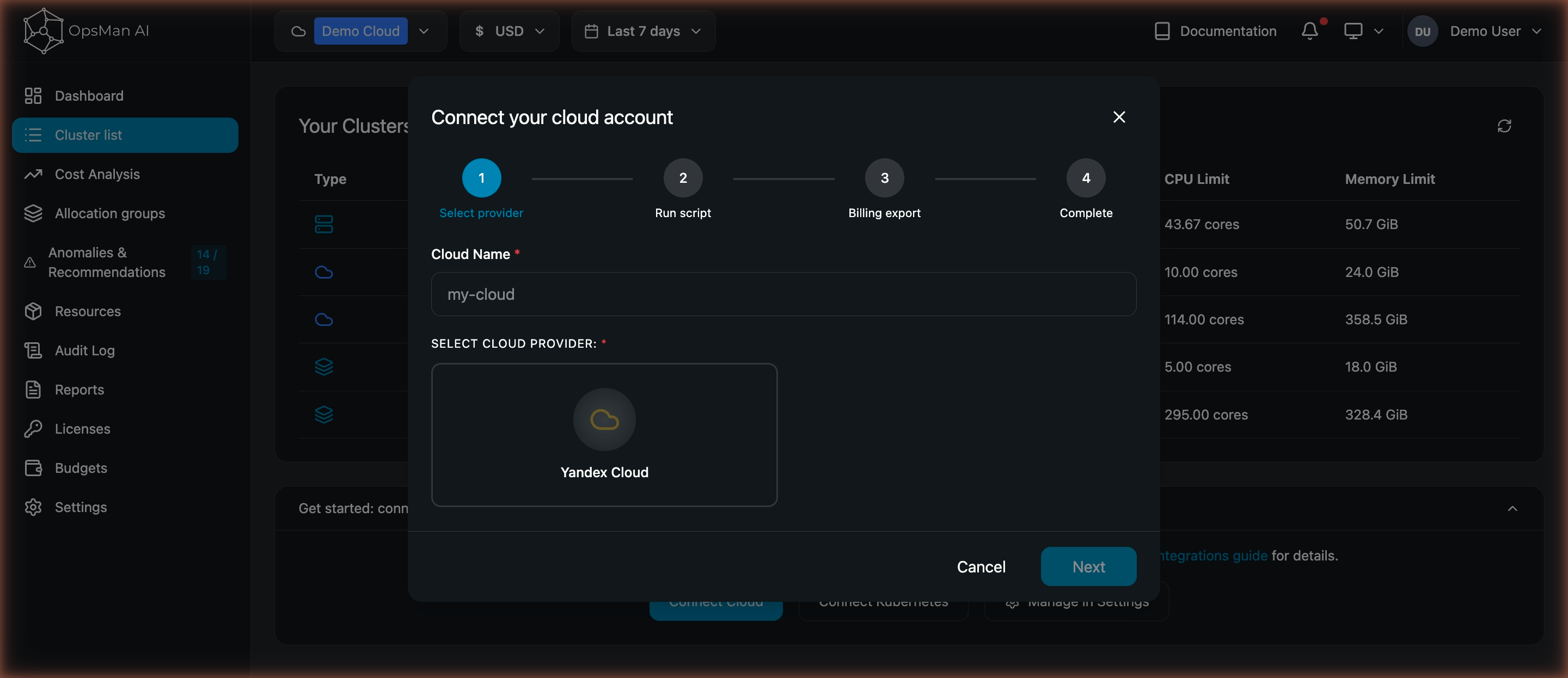
Task: Click the Allocation groups layers icon
Action: (33, 213)
